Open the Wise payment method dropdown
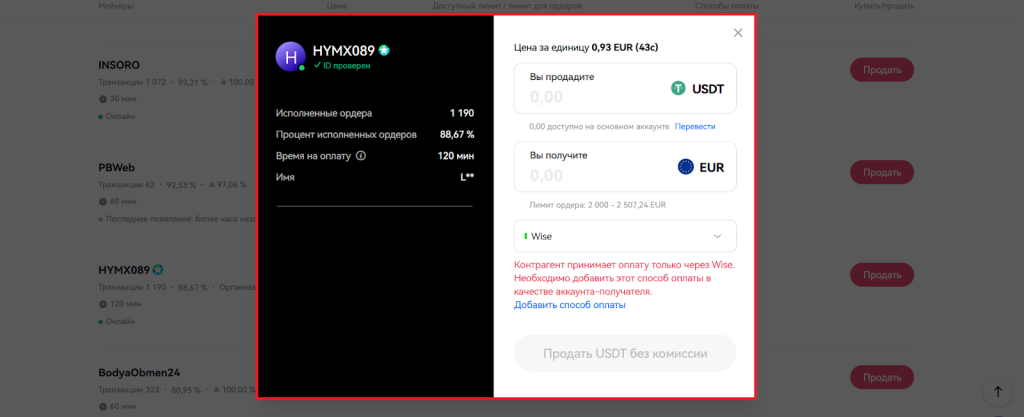 coord(625,236)
